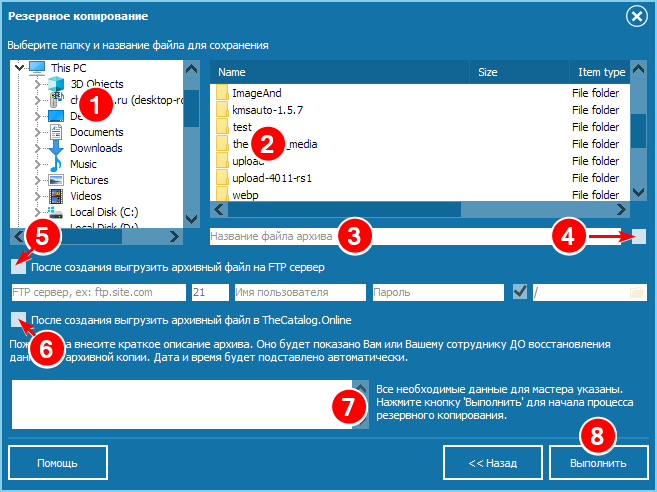657x492 pixels.
Task: Click the Помощь help button
Action: [x=58, y=463]
